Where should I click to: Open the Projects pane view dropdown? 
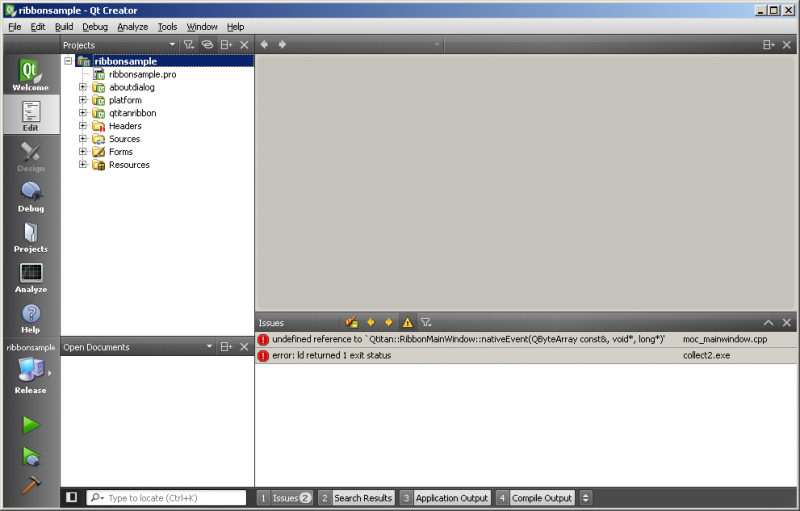pyautogui.click(x=172, y=45)
